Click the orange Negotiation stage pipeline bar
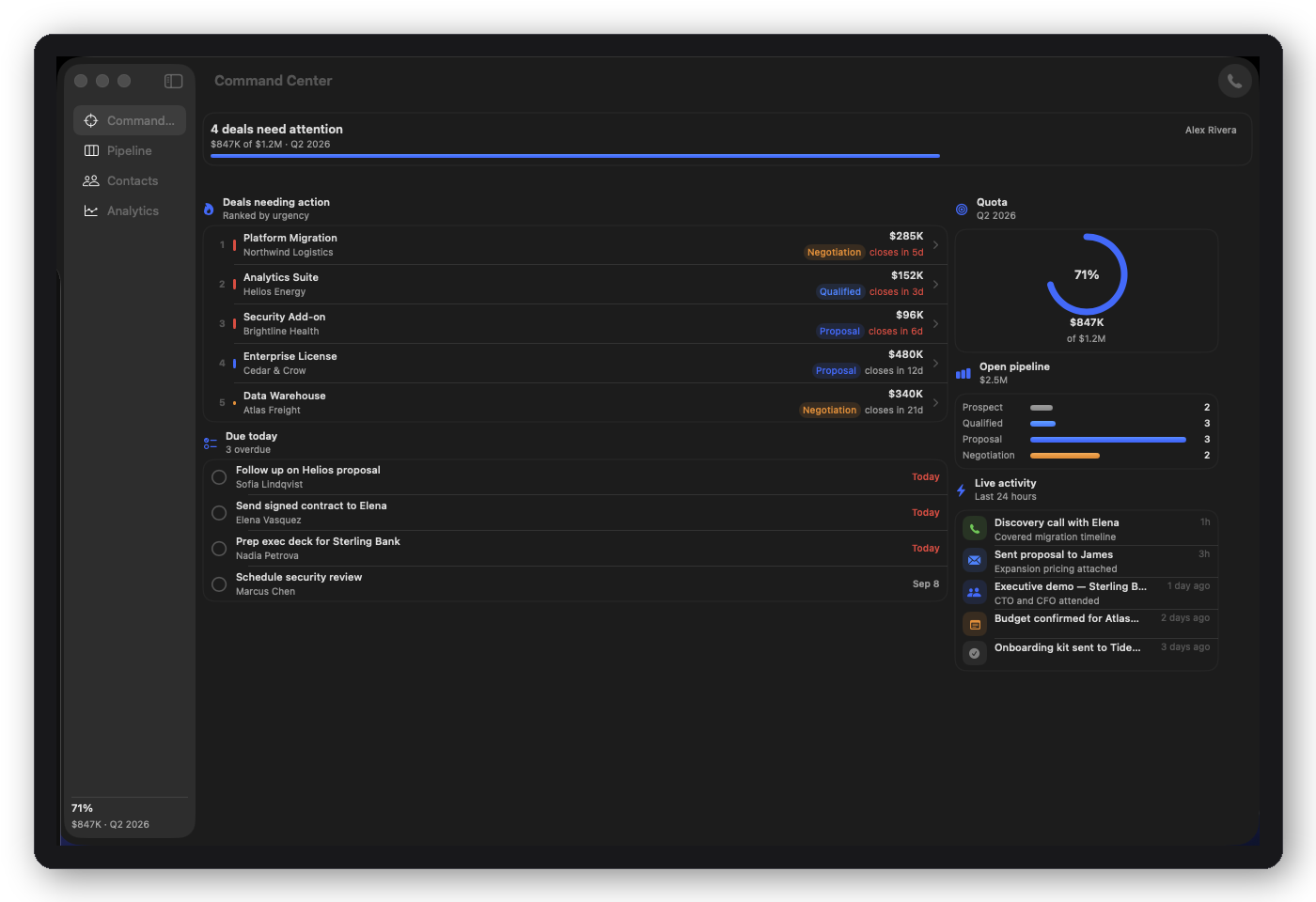This screenshot has width=1316, height=902. (1065, 456)
